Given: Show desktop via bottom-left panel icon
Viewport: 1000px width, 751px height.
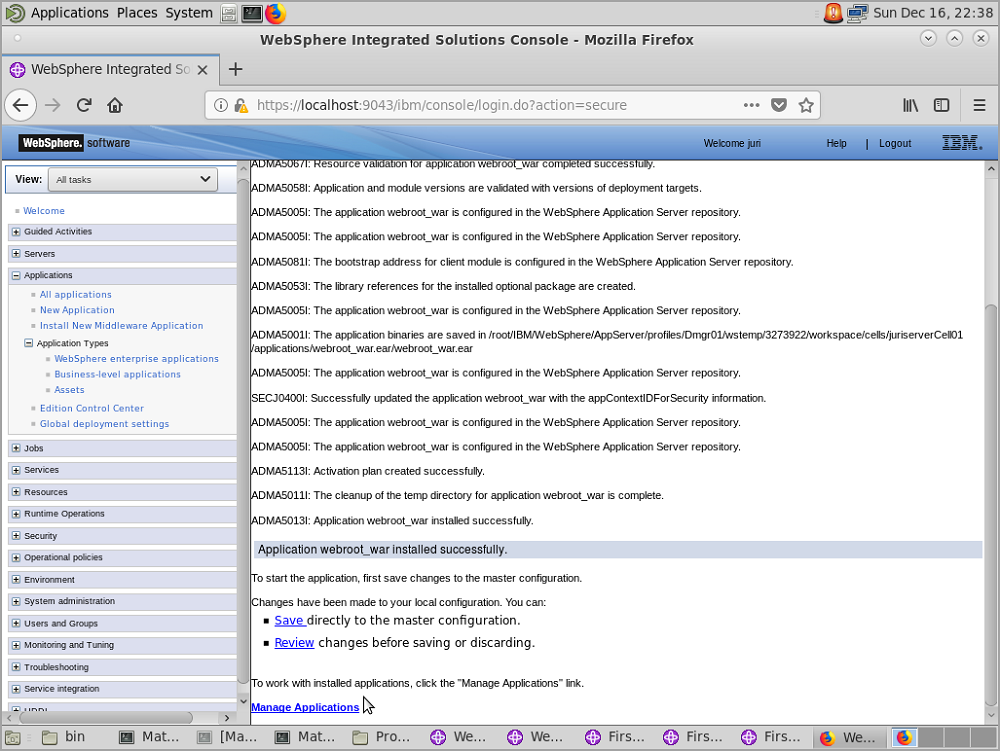Looking at the screenshot, I should pos(13,738).
